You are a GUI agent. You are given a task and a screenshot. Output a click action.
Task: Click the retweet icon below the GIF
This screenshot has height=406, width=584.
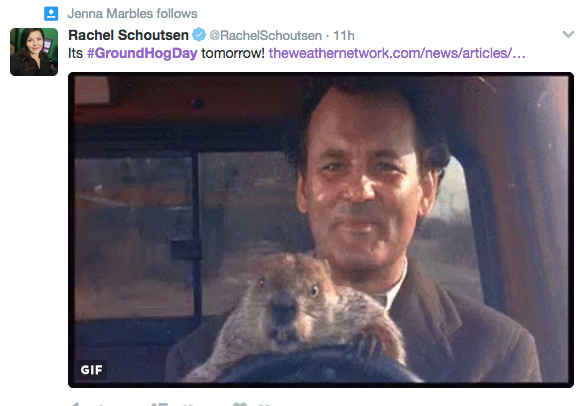[159, 404]
